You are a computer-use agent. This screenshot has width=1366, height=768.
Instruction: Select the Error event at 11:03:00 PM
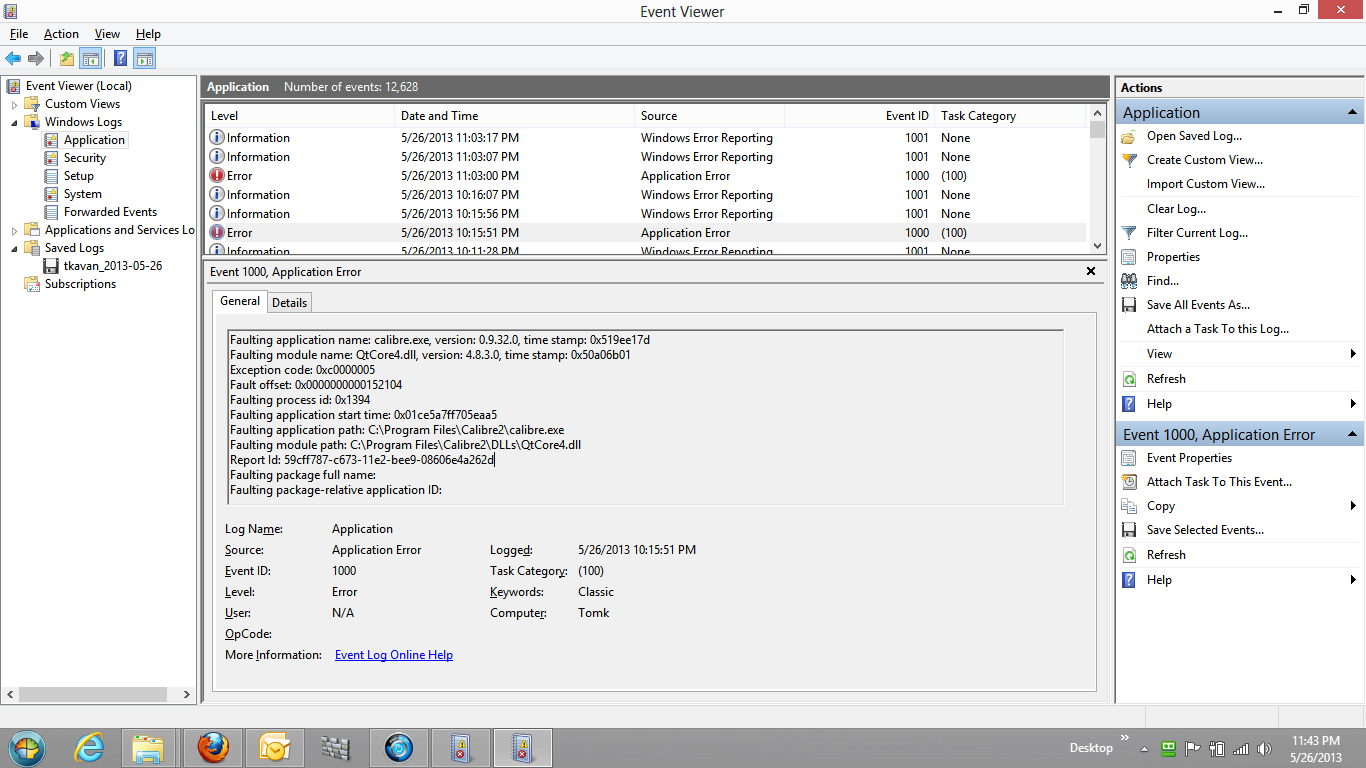tap(646, 176)
